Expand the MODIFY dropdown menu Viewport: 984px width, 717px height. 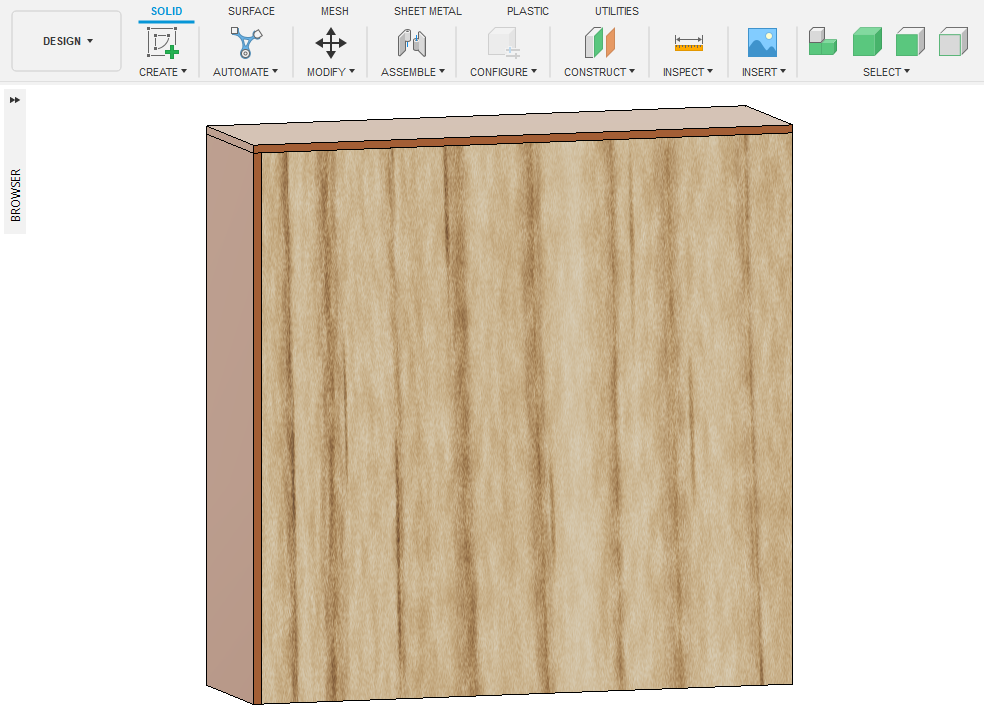click(x=331, y=72)
